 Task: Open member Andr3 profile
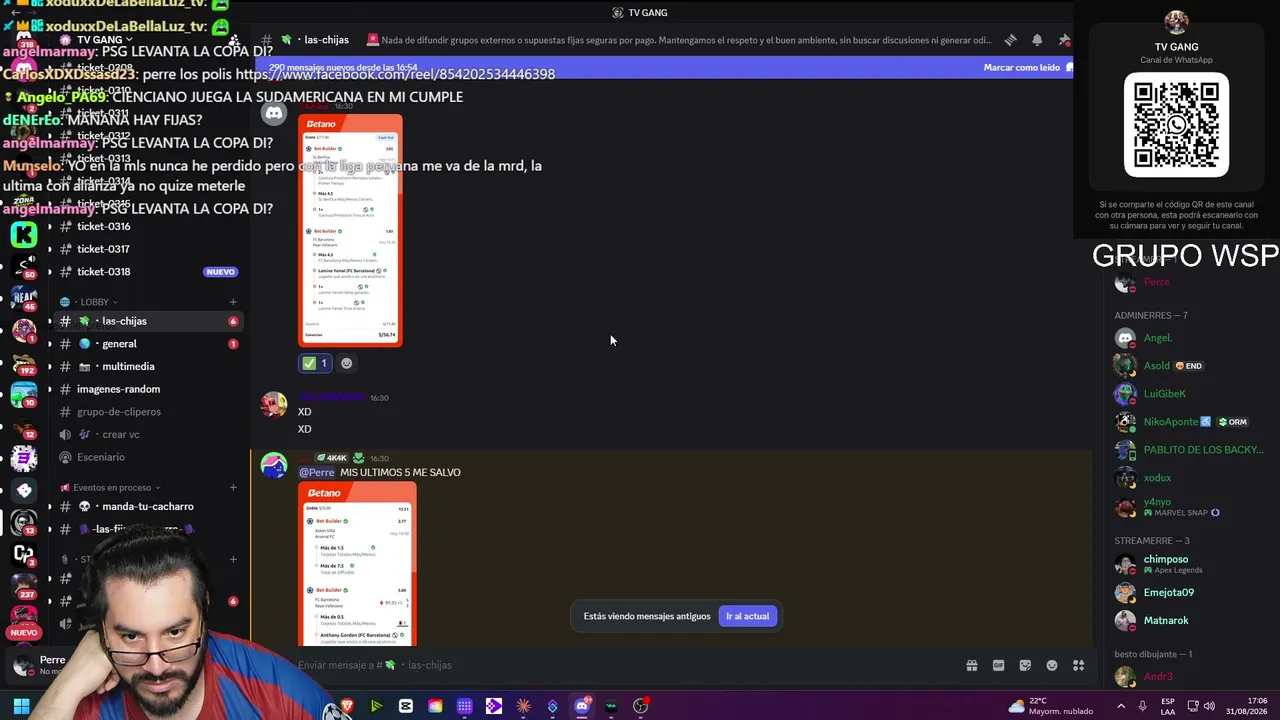click(1190, 677)
